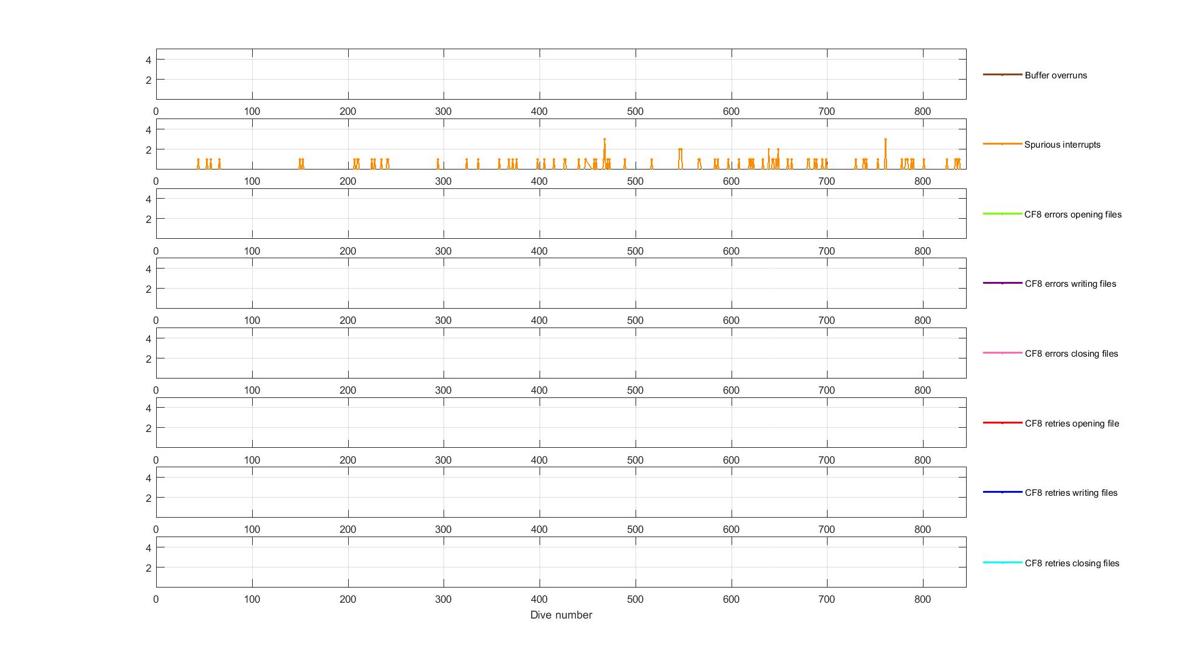Click the pink CF8 errors closing legend line

pyautogui.click(x=1002, y=353)
